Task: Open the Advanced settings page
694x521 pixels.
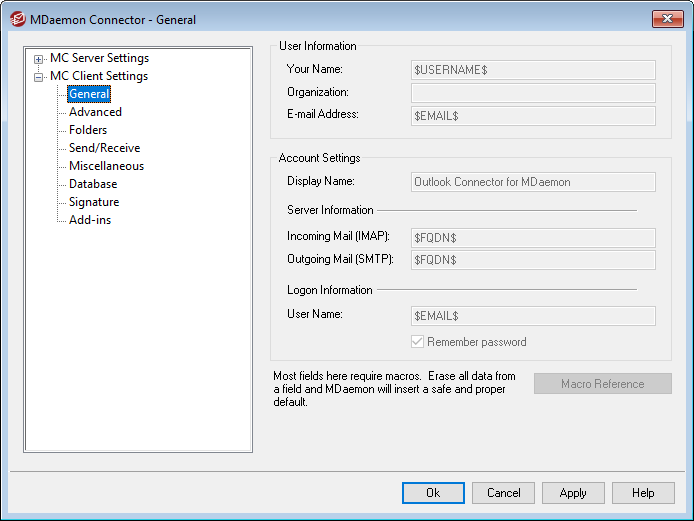Action: (x=95, y=112)
